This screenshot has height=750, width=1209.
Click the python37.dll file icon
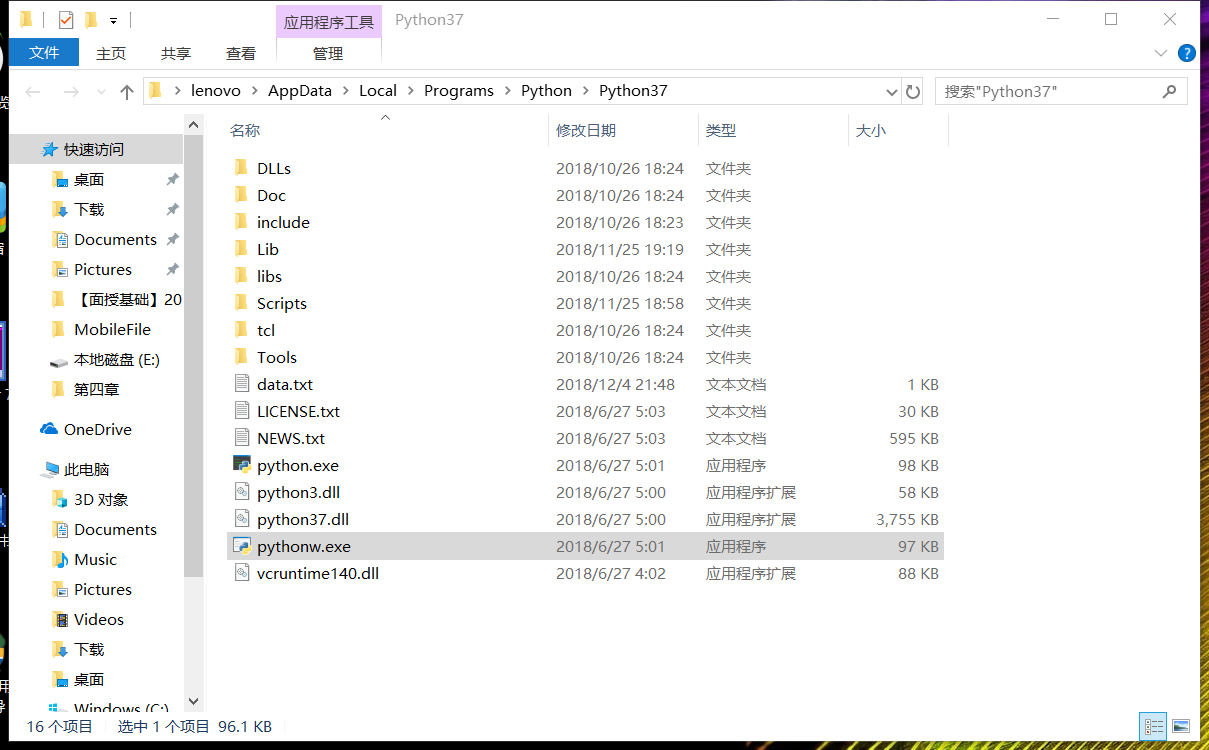[x=241, y=519]
